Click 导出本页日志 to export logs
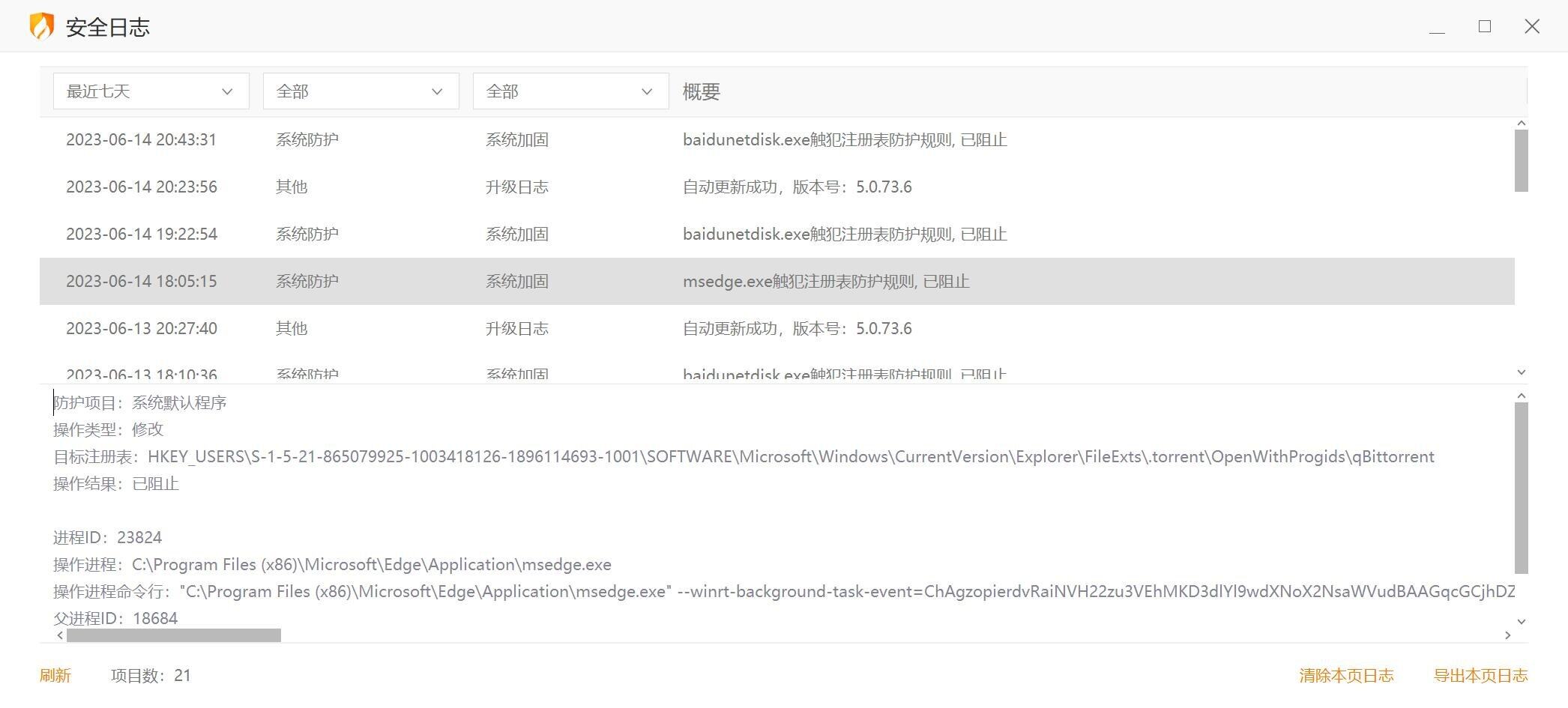This screenshot has height=708, width=1568. [1480, 676]
